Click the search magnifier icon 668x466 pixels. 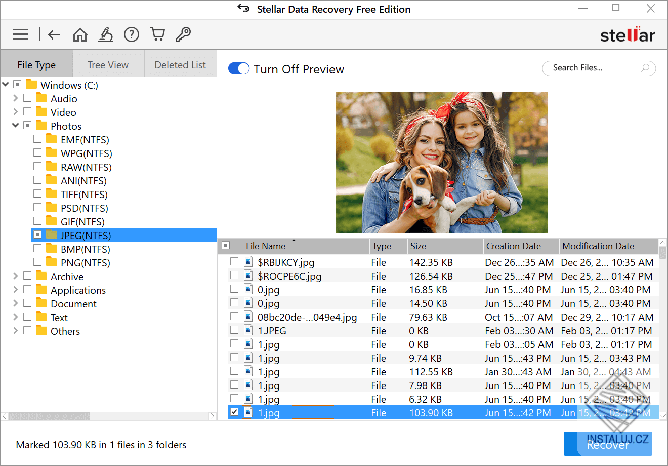[x=646, y=68]
